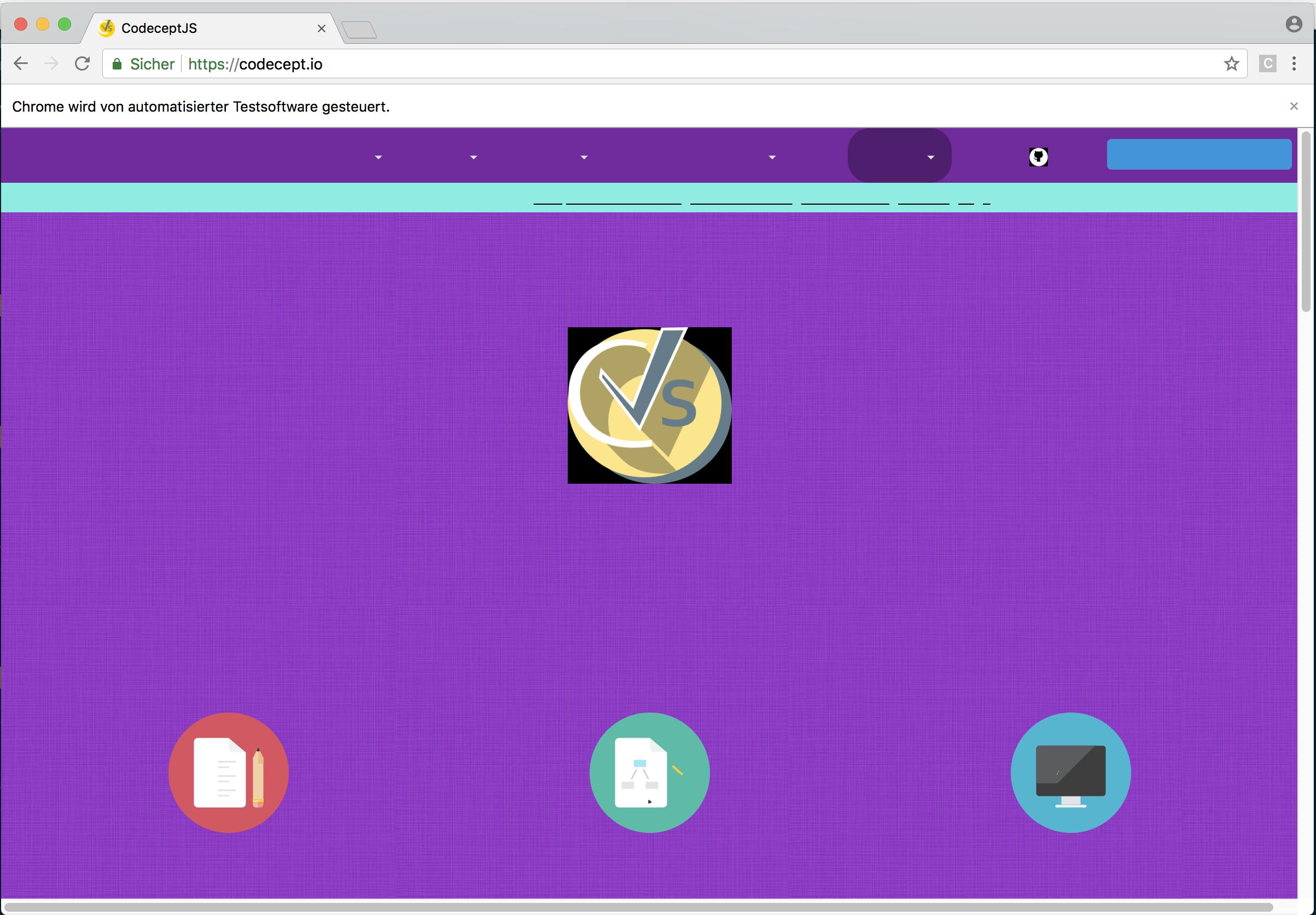Click the GitHub octocat icon in navbar
This screenshot has height=915, width=1316.
(1038, 157)
